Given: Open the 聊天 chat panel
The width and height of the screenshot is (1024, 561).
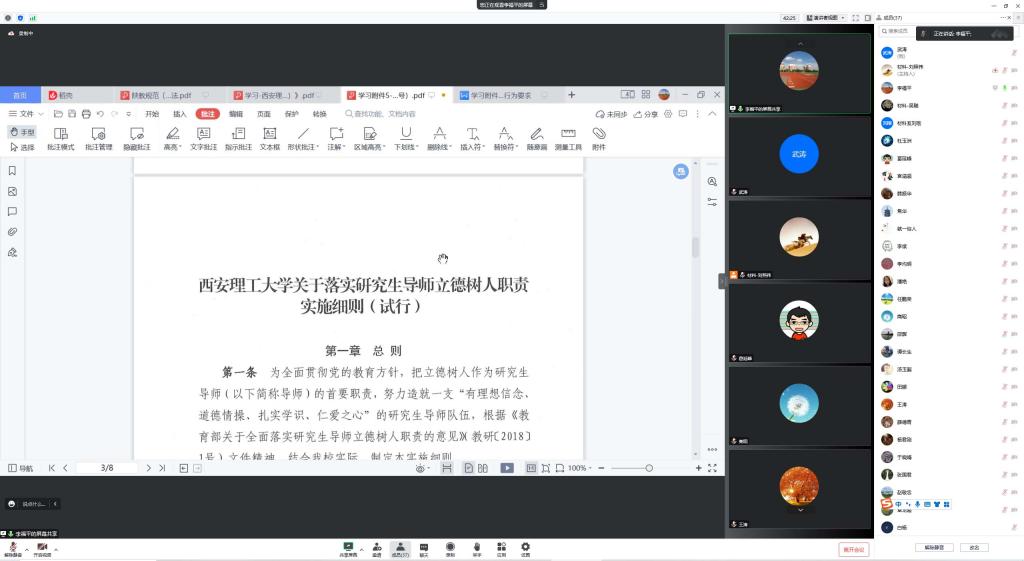Looking at the screenshot, I should (x=424, y=549).
